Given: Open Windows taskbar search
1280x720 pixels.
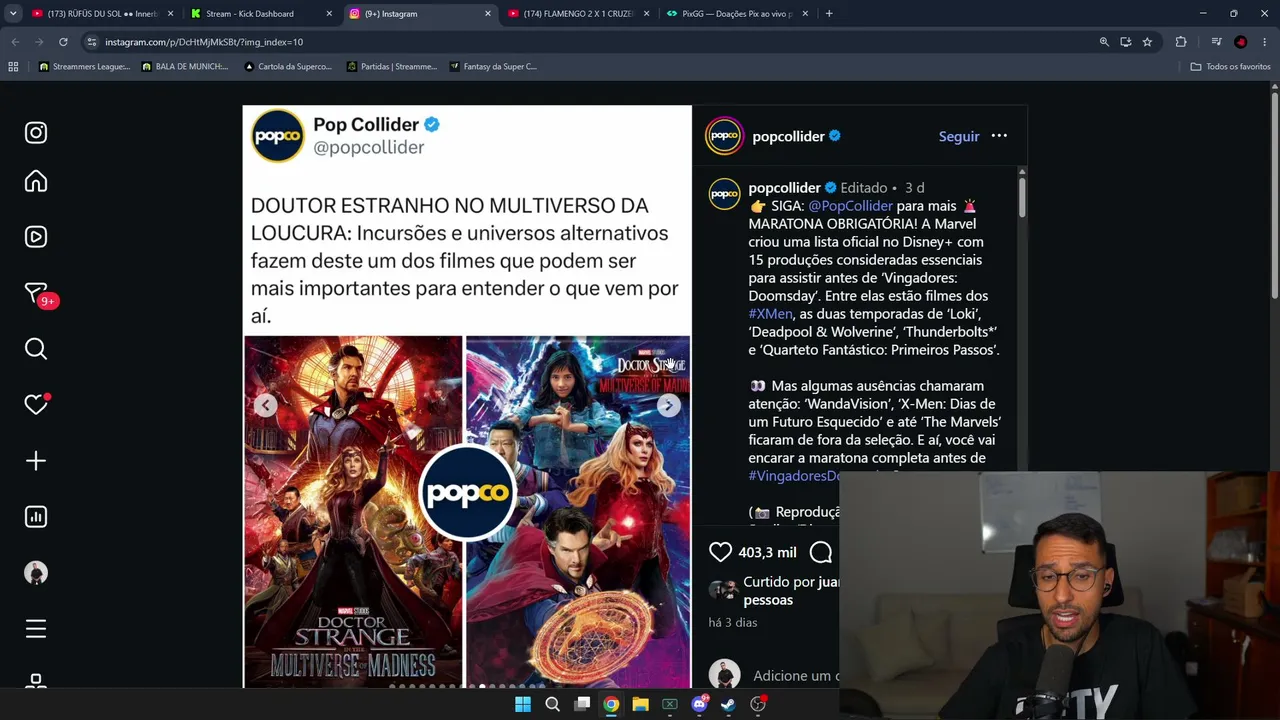Looking at the screenshot, I should [x=552, y=704].
